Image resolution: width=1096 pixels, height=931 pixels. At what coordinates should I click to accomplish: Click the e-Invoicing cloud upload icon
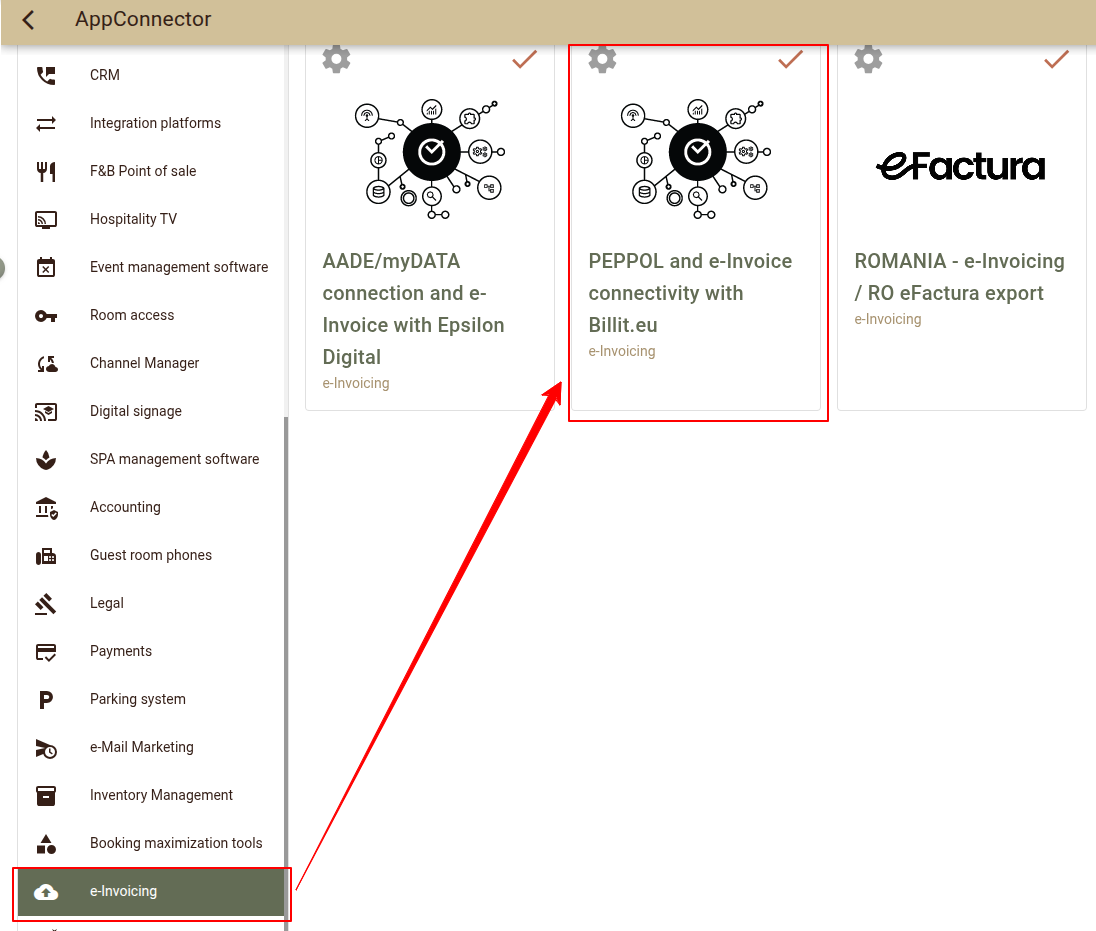[46, 892]
